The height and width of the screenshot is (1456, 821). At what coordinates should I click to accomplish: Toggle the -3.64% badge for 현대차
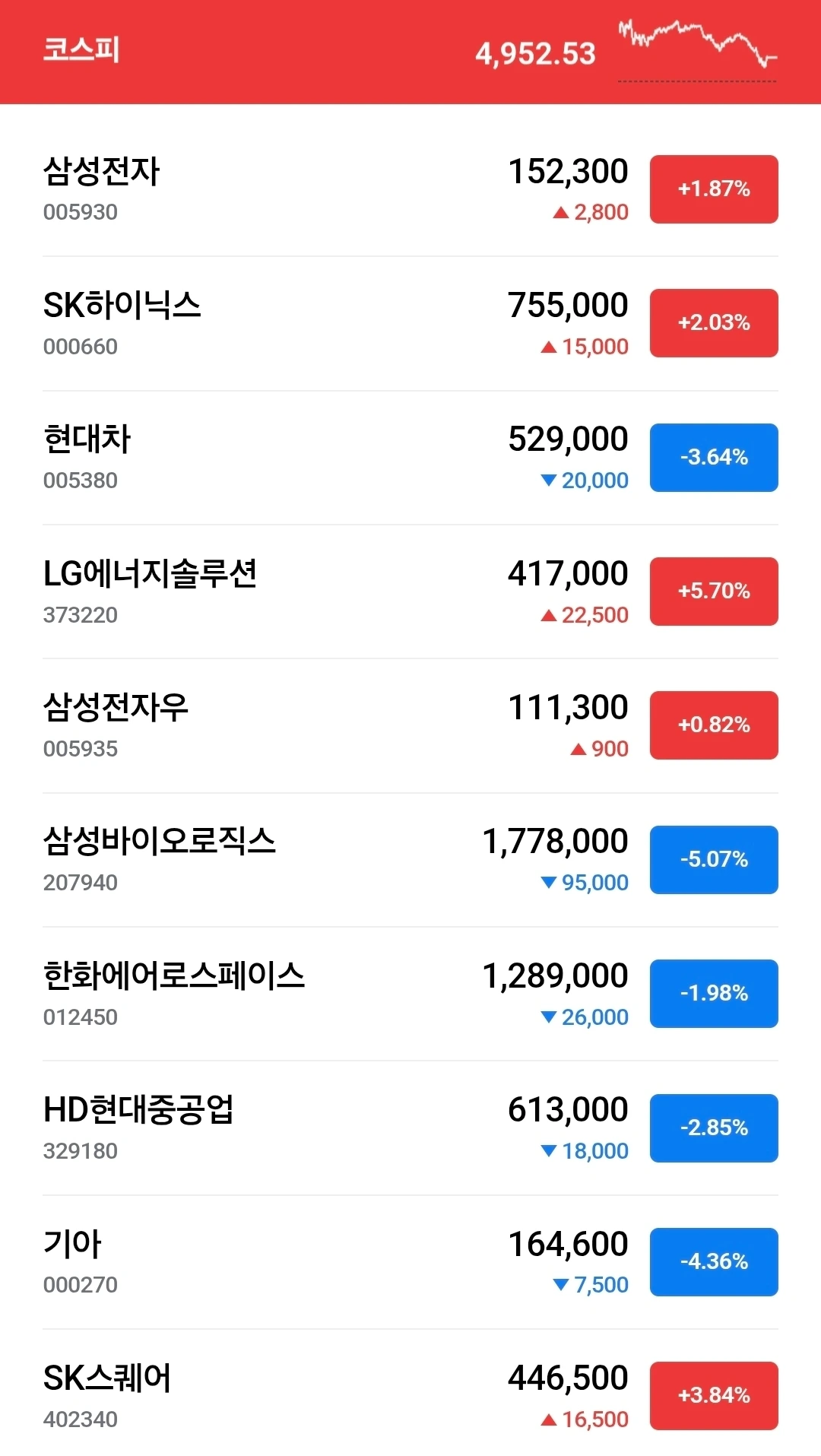pyautogui.click(x=714, y=458)
